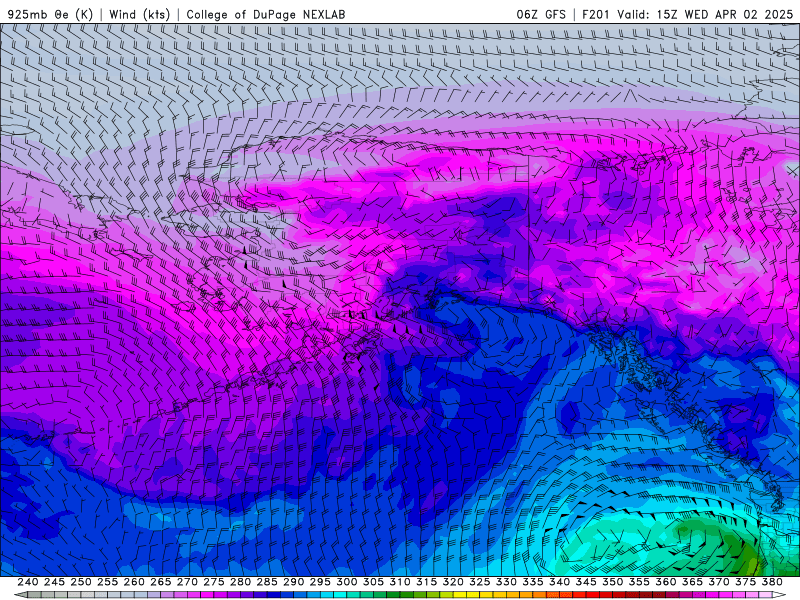Click the 335 color scale label

[x=533, y=582]
